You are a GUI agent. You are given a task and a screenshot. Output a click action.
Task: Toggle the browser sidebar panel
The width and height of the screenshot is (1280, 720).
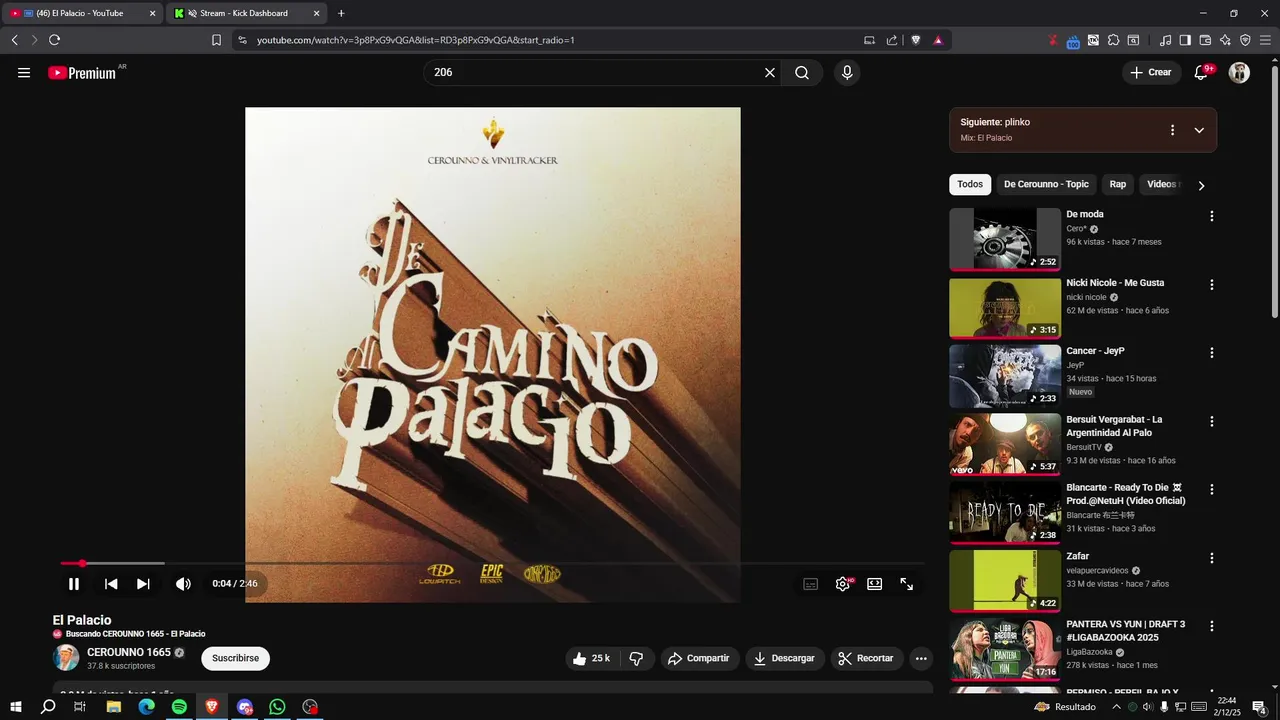click(x=1185, y=40)
